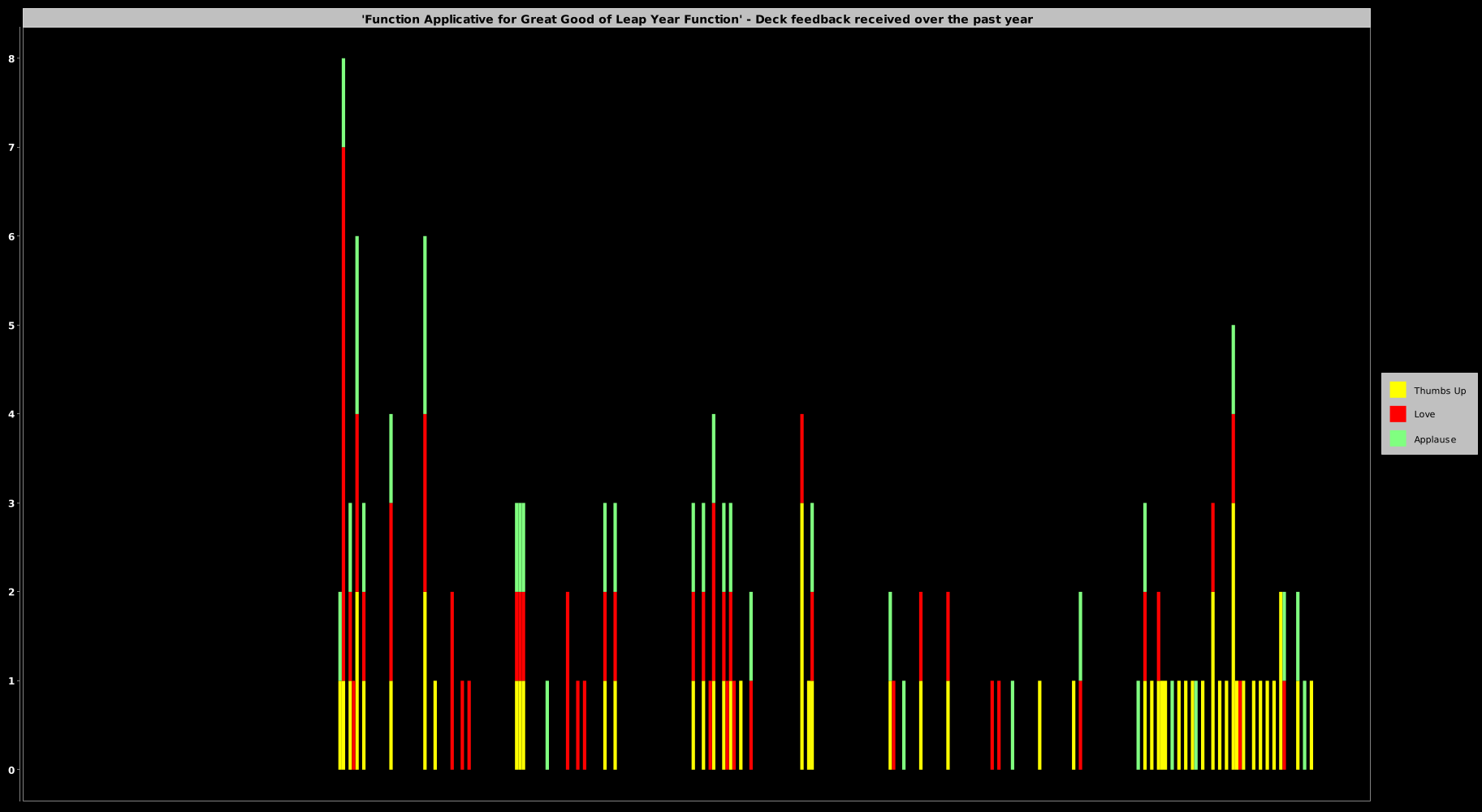Click y-axis tick label 1
This screenshot has height=812, width=1482.
[x=11, y=681]
